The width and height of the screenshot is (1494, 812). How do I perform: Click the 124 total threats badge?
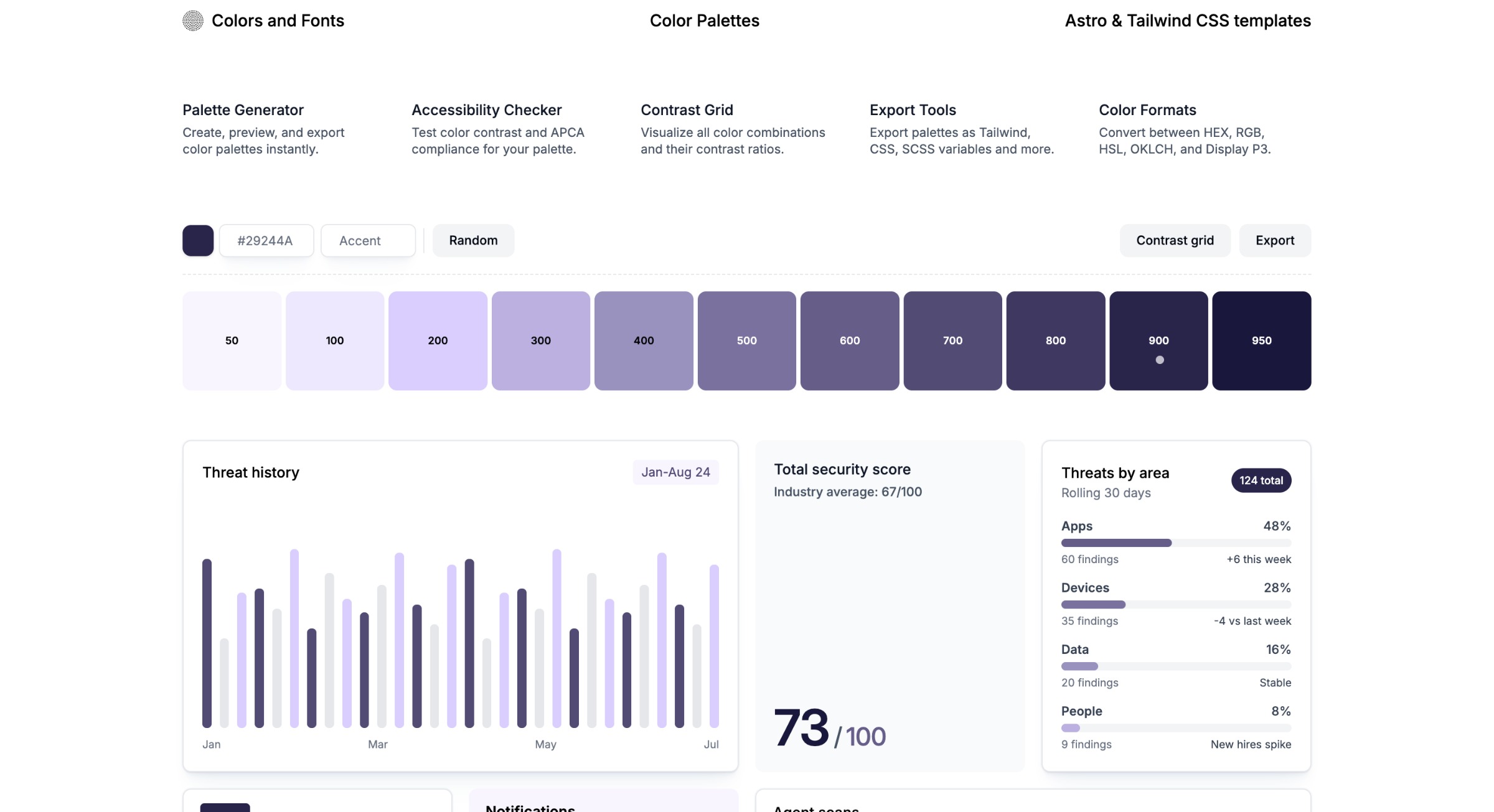pyautogui.click(x=1261, y=480)
